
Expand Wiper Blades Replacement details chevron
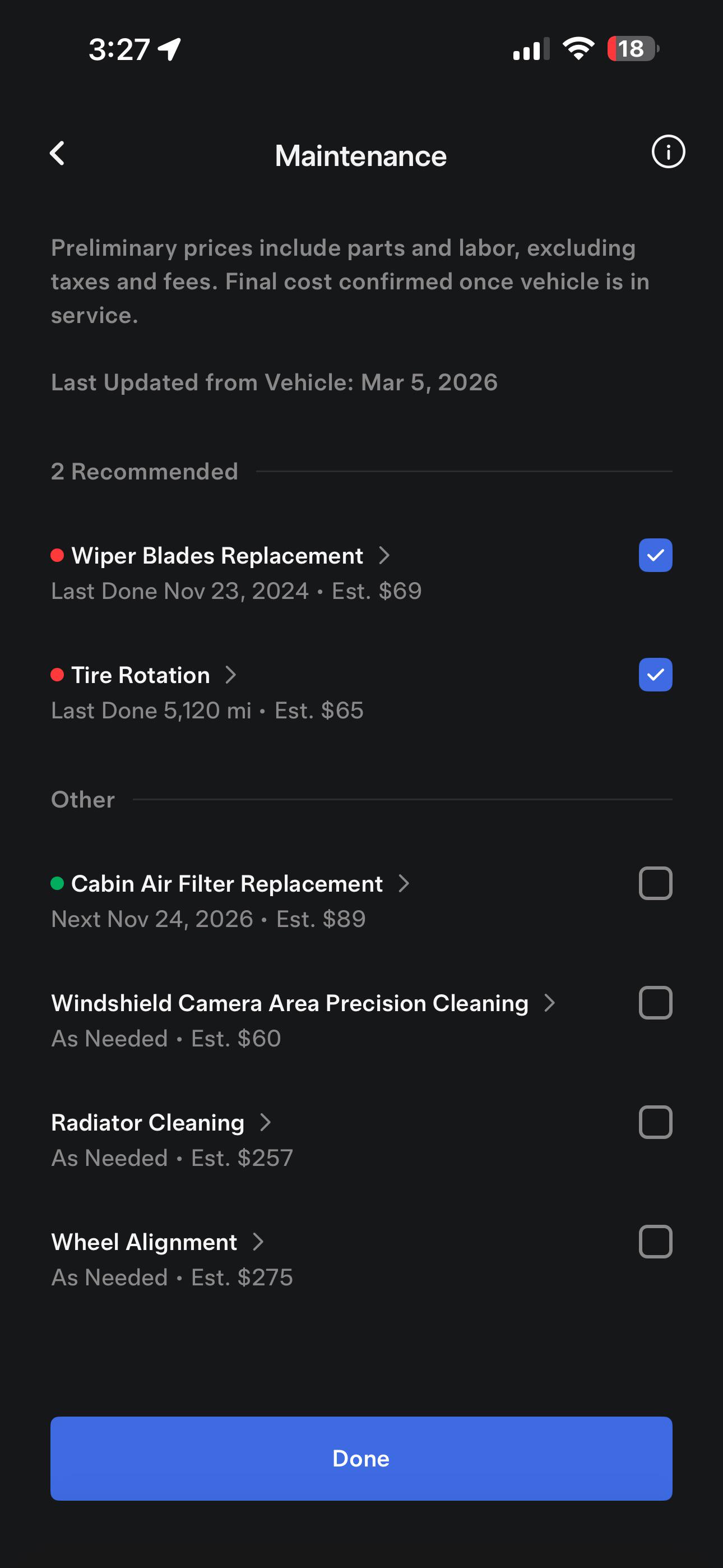(384, 555)
